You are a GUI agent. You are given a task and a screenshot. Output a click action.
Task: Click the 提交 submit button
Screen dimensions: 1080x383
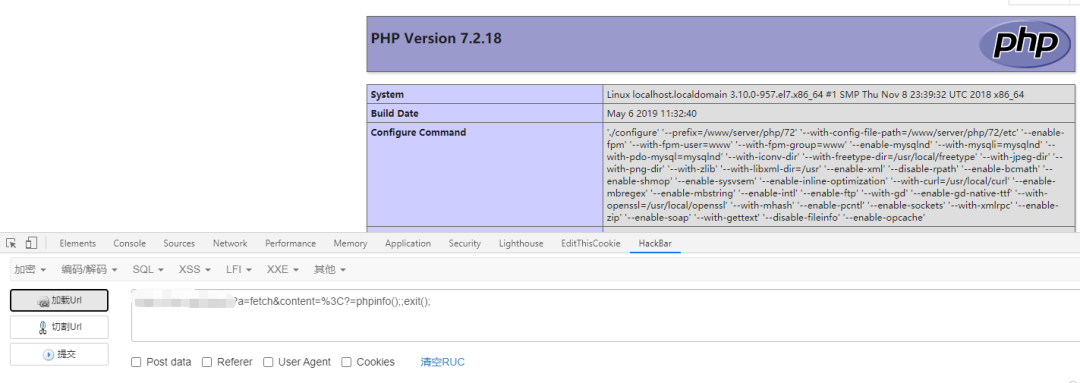tap(59, 354)
